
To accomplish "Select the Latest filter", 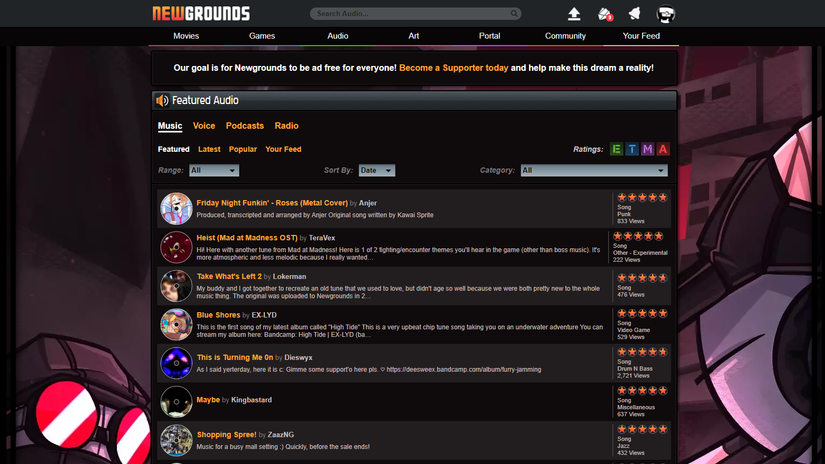I will click(x=209, y=149).
